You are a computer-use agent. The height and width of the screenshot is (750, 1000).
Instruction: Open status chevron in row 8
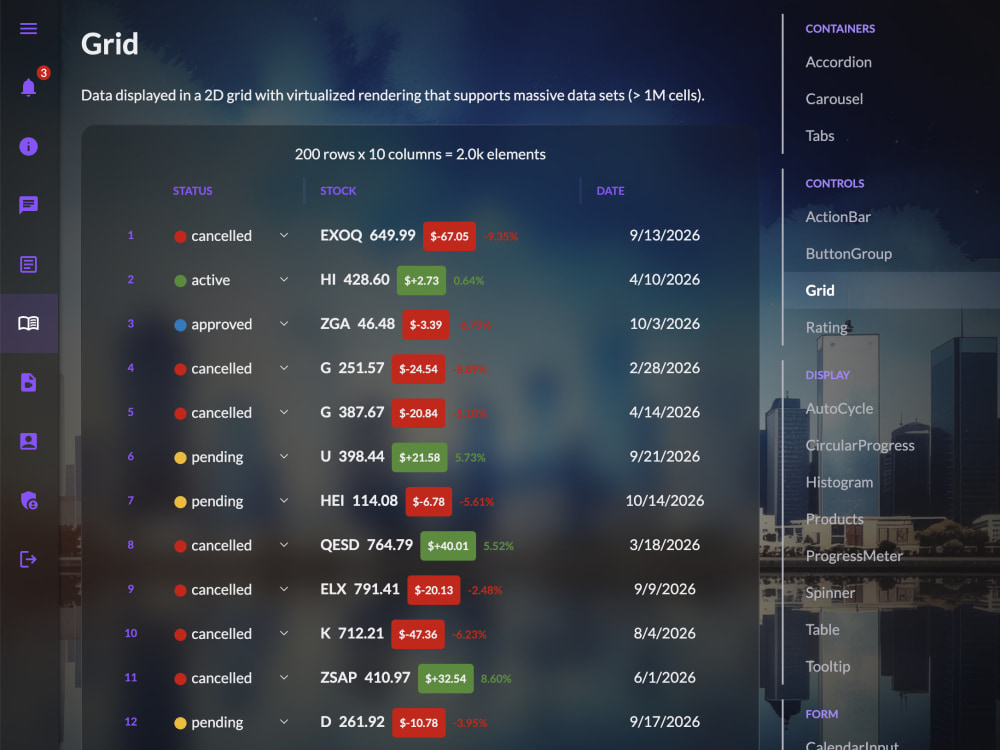(284, 545)
